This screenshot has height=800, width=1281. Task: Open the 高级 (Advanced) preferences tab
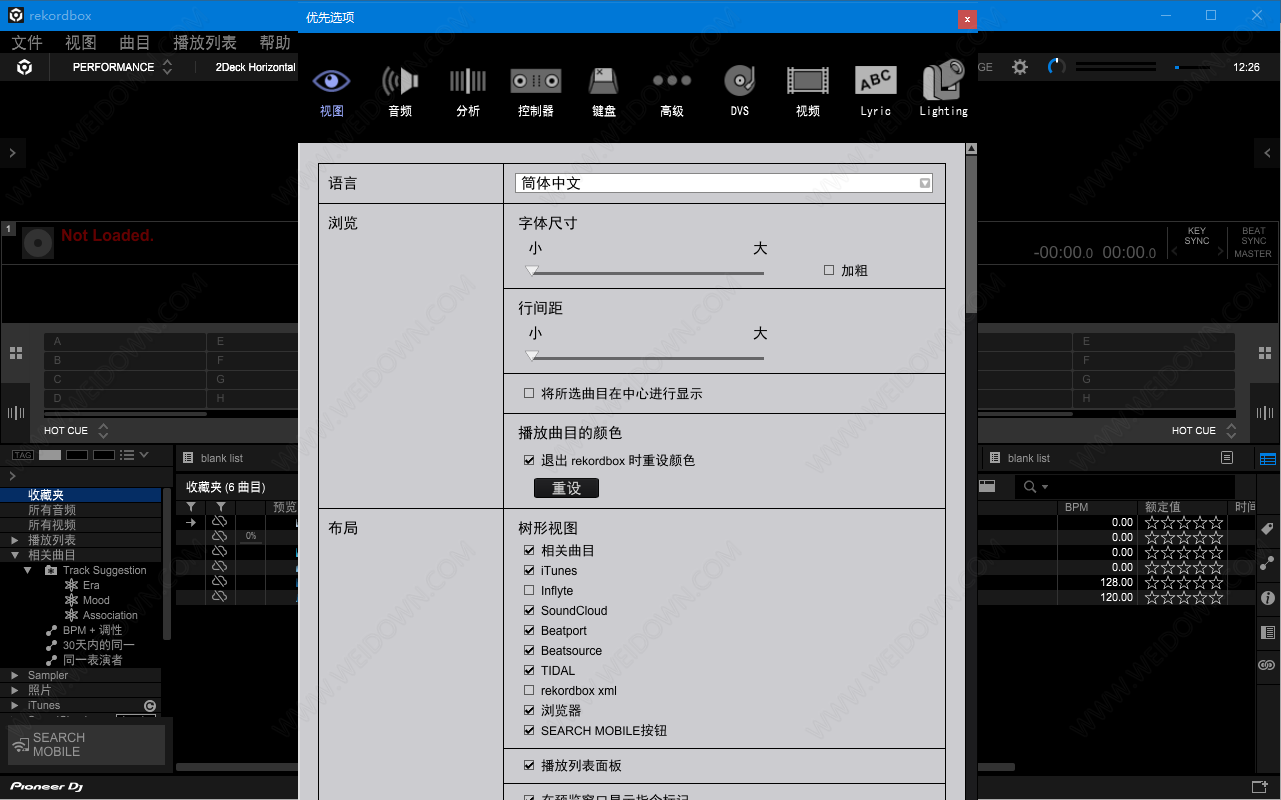[x=672, y=90]
